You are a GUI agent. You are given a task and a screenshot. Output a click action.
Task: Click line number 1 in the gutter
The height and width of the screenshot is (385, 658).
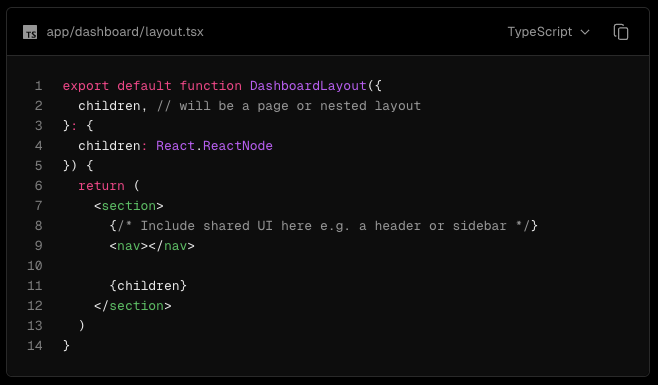coord(39,86)
